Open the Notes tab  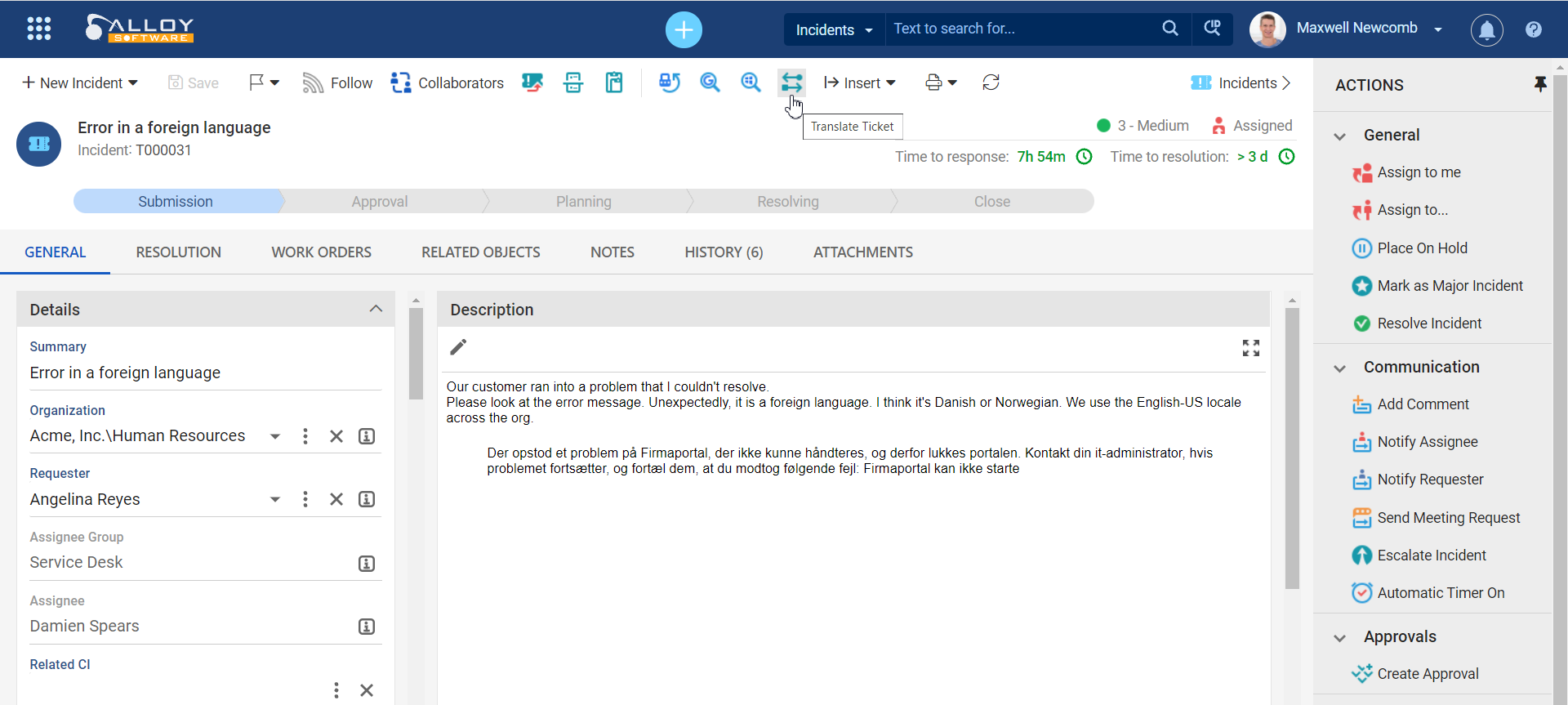(x=612, y=252)
